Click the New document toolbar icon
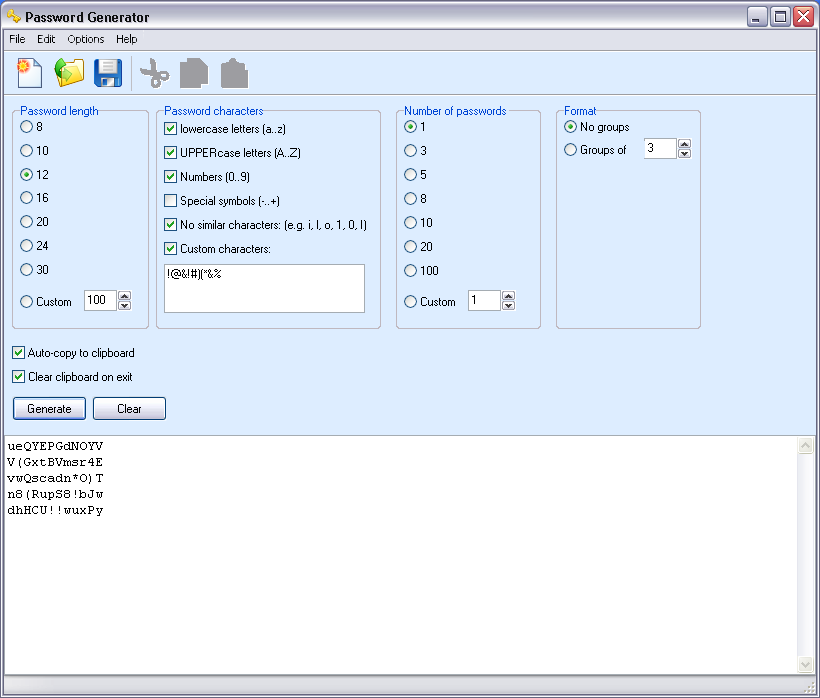Screen dimensions: 820x698 click(29, 73)
